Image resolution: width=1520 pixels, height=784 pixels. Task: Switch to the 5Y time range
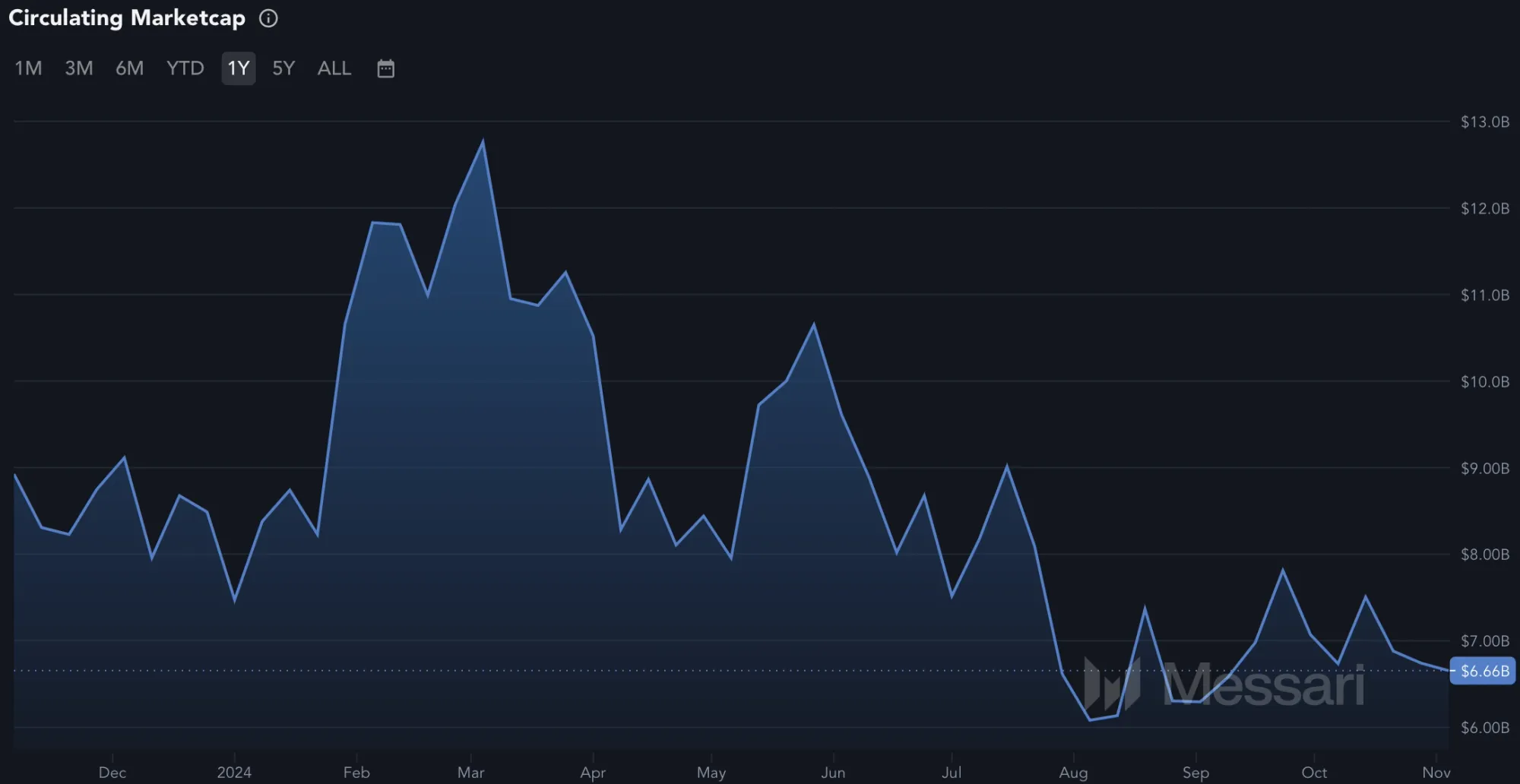283,68
